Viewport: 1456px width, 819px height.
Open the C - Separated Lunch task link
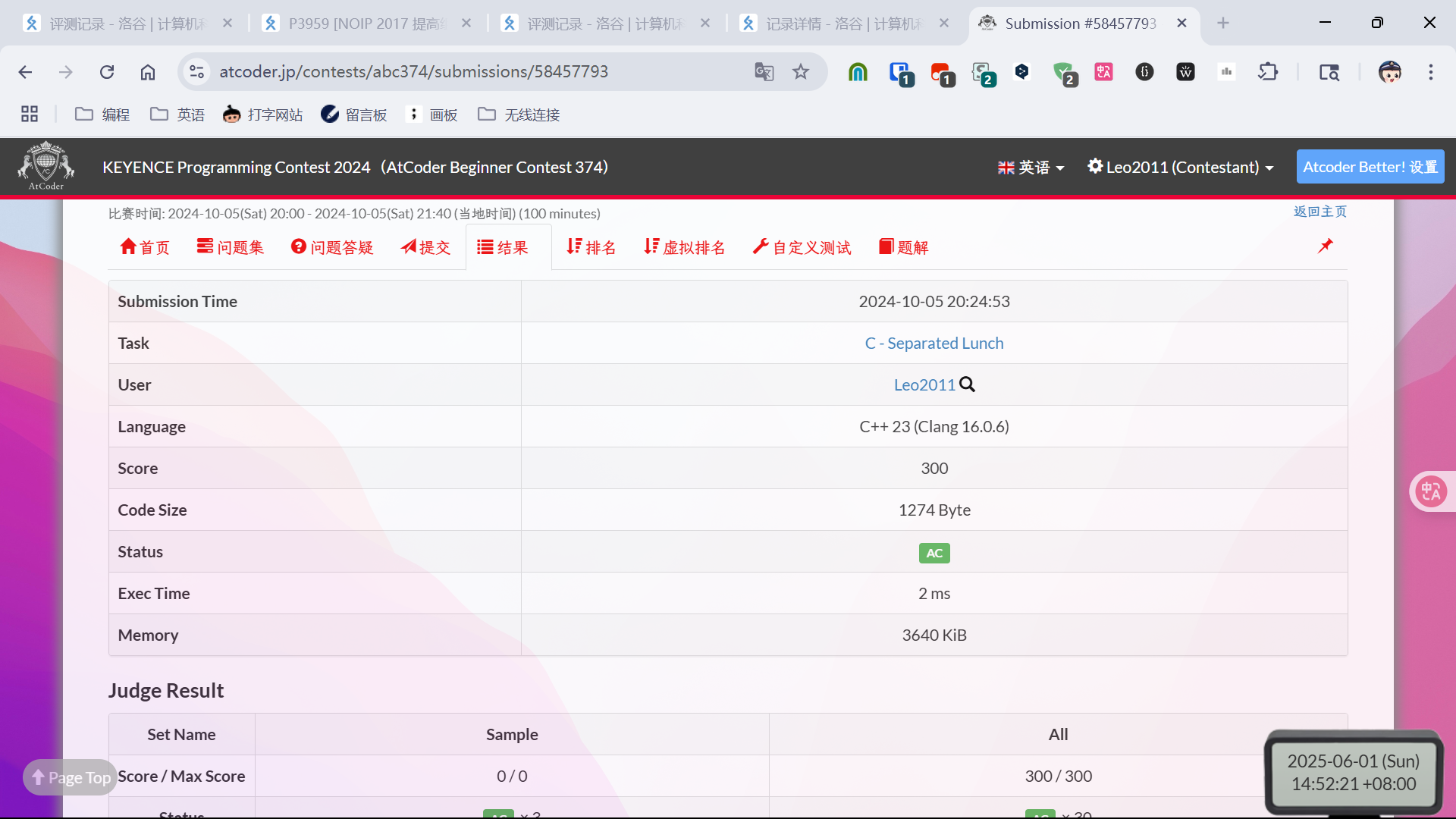[934, 343]
